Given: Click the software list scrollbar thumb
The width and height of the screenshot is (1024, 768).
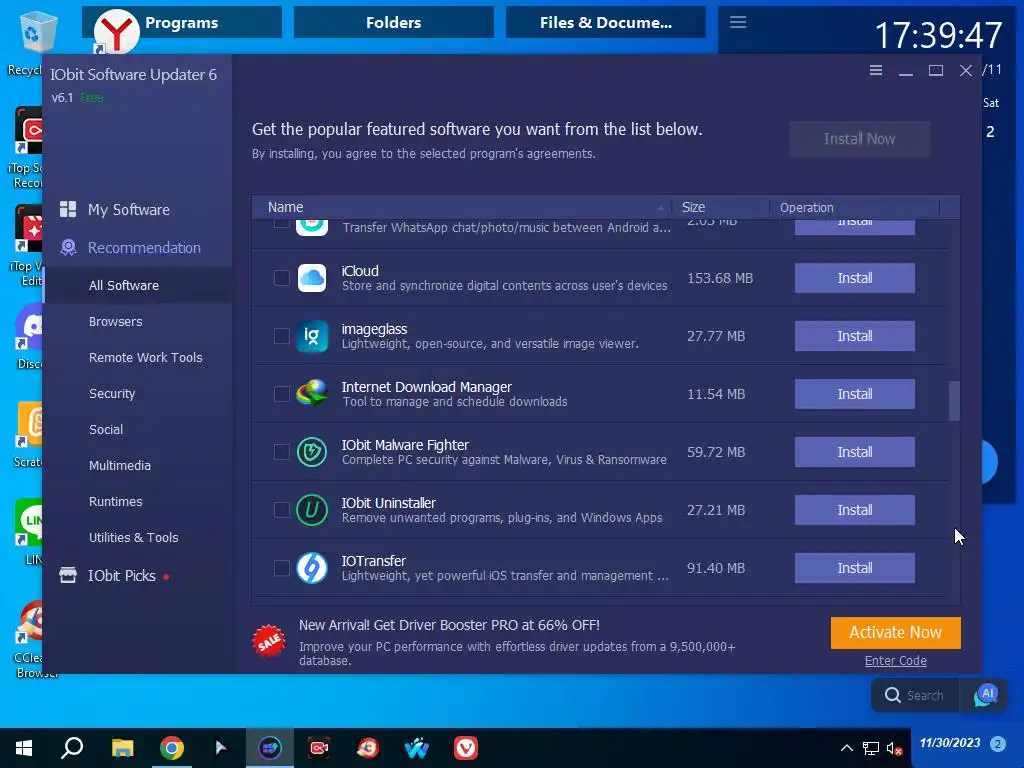Looking at the screenshot, I should [954, 401].
